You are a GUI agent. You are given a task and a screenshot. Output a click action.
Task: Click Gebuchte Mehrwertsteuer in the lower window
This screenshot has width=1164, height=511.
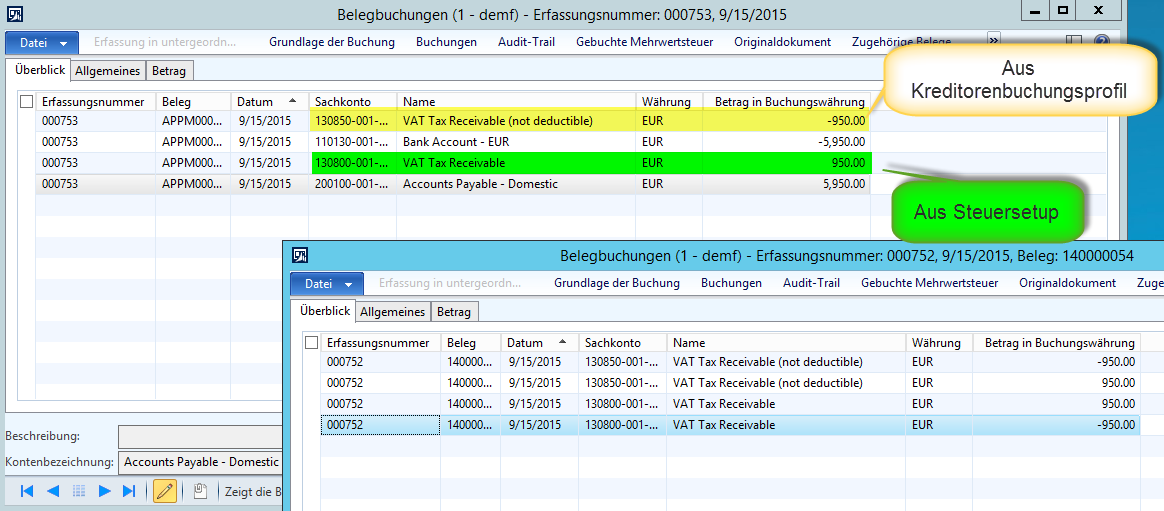929,283
